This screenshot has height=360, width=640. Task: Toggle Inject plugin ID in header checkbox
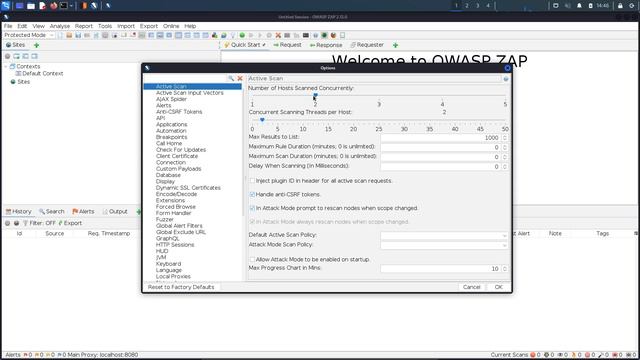(252, 180)
